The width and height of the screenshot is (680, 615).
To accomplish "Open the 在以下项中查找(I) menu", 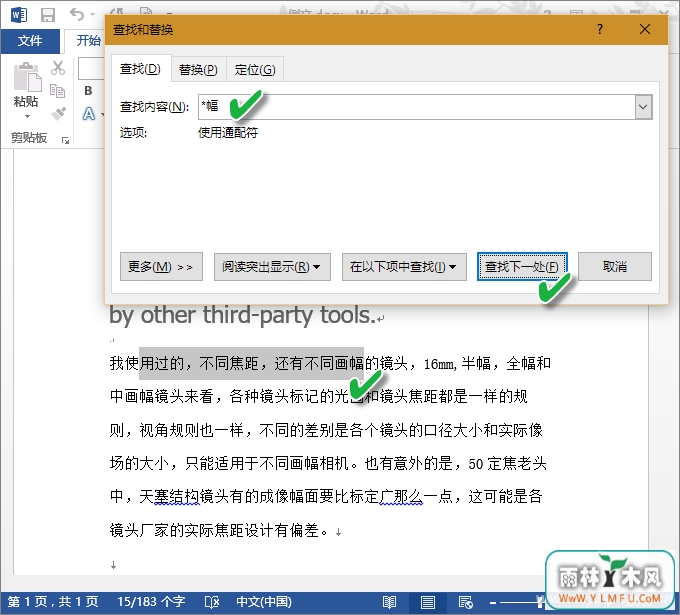I will click(404, 267).
